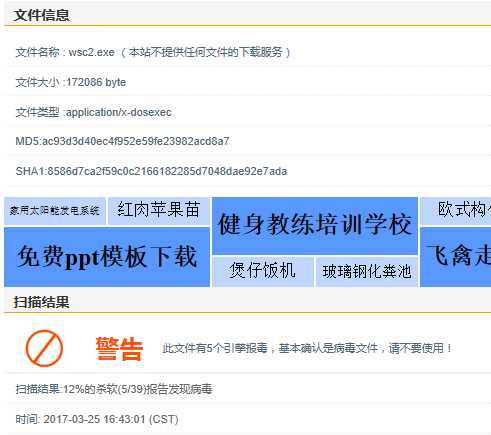Click the red prohibited warning icon

click(x=44, y=348)
